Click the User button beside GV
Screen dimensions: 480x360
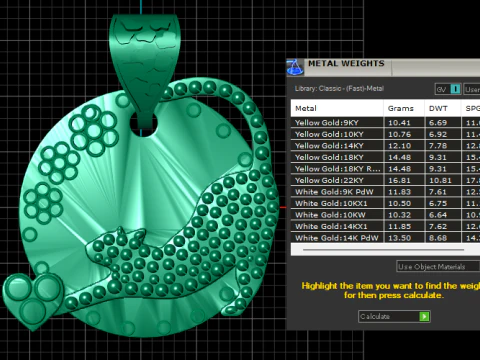coord(472,89)
